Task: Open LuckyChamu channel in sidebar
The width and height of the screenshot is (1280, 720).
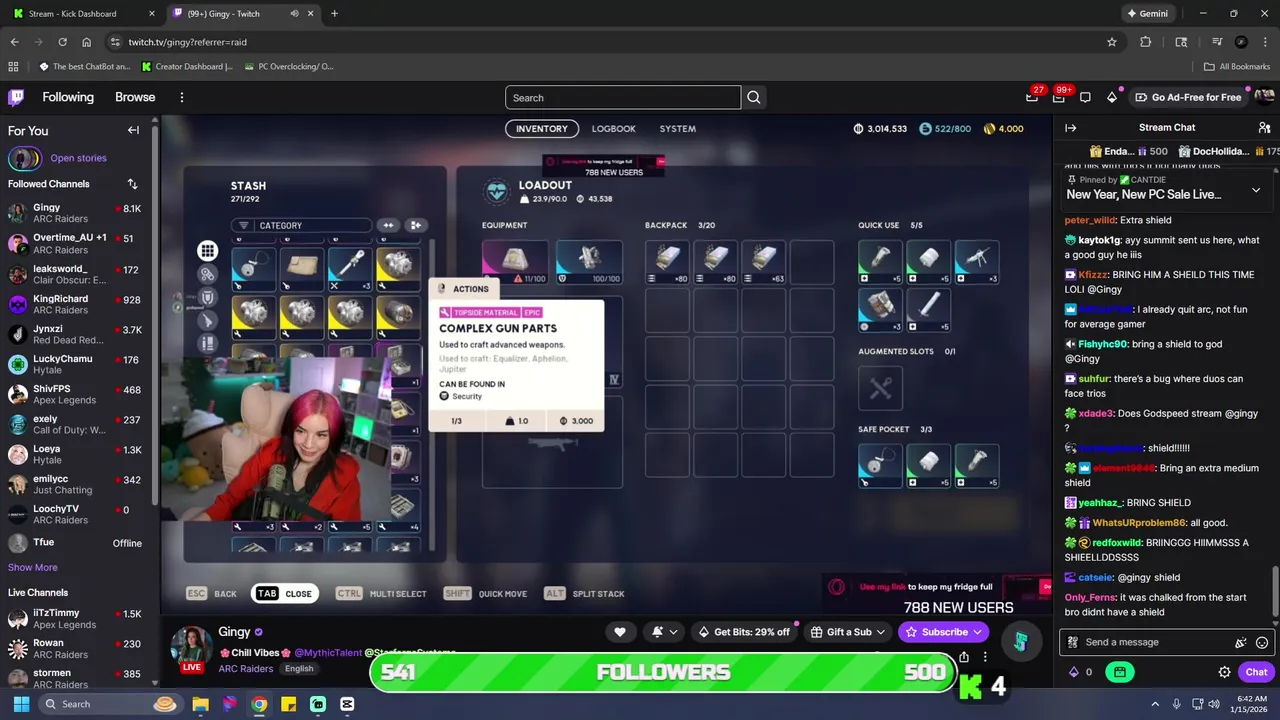Action: click(x=76, y=364)
